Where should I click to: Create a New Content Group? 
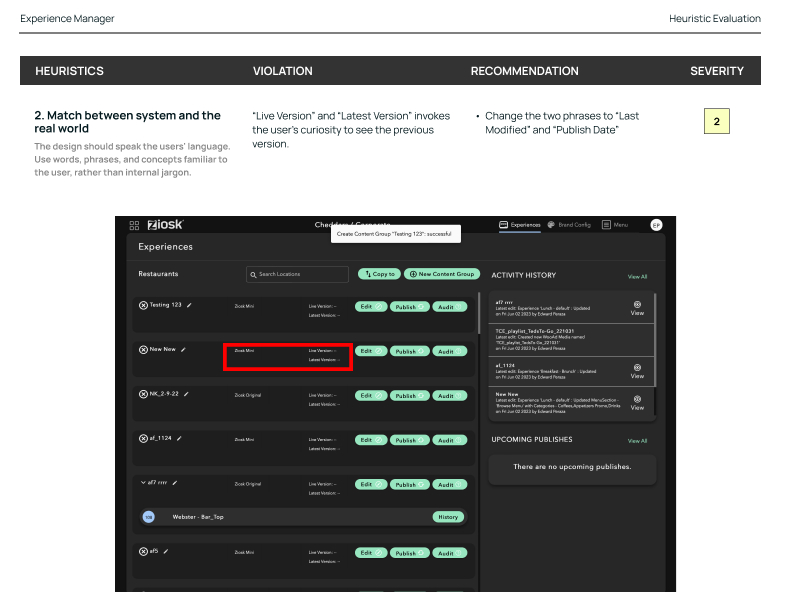pyautogui.click(x=442, y=274)
